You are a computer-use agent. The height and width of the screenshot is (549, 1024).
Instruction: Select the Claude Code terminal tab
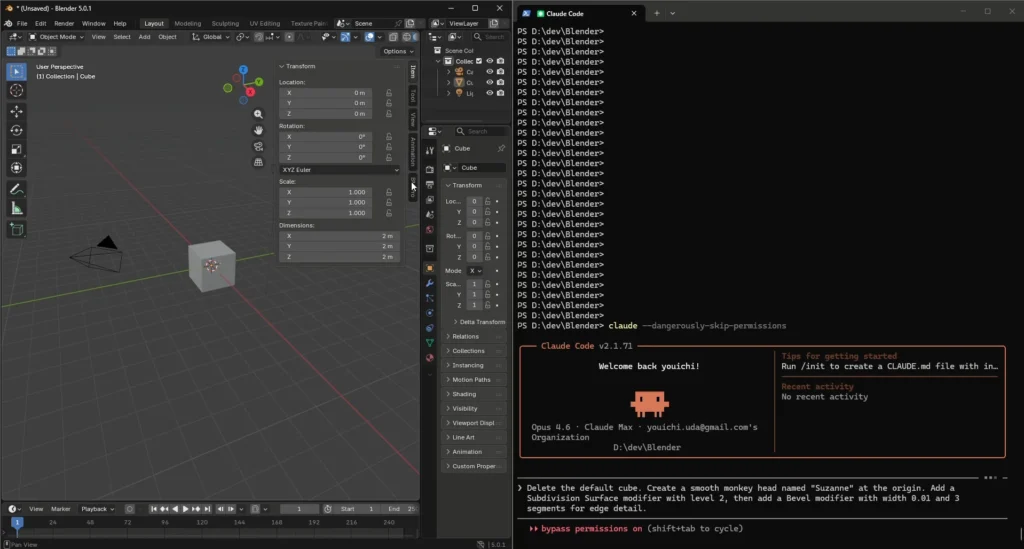tap(581, 13)
